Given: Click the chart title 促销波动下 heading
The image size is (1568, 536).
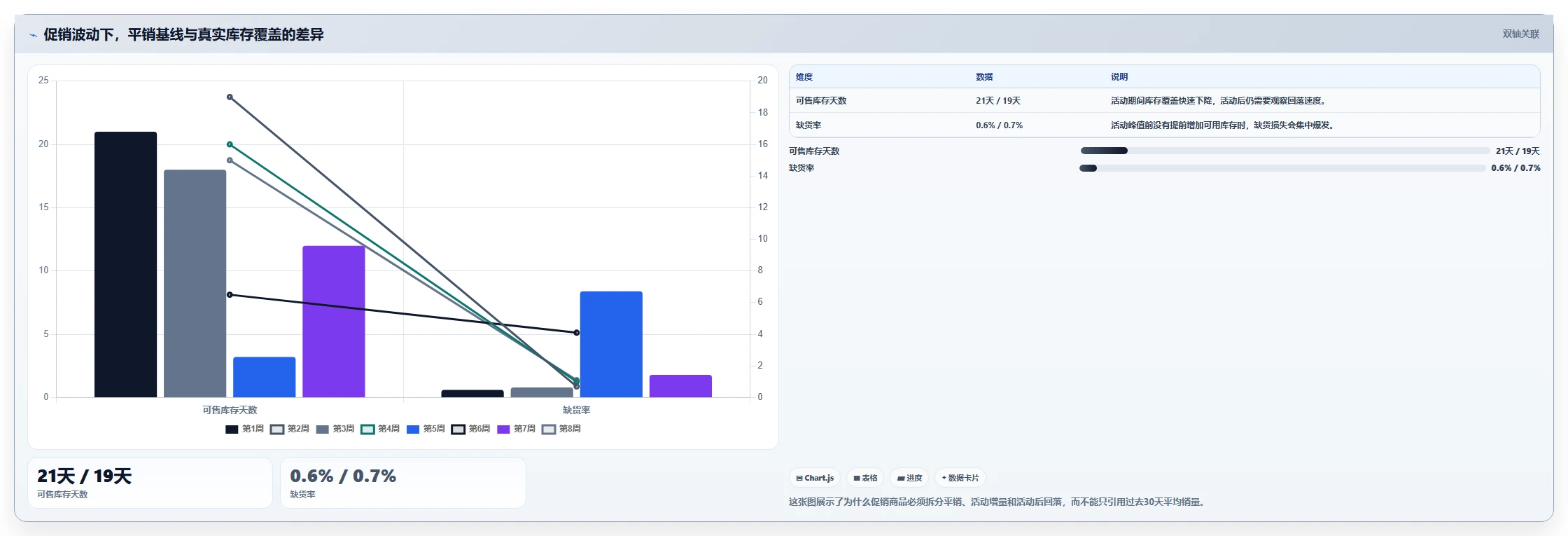Looking at the screenshot, I should click(x=183, y=34).
